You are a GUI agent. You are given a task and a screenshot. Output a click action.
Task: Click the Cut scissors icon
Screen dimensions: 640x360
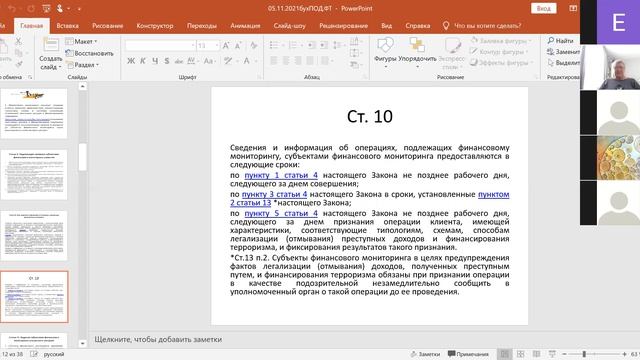(x=18, y=41)
